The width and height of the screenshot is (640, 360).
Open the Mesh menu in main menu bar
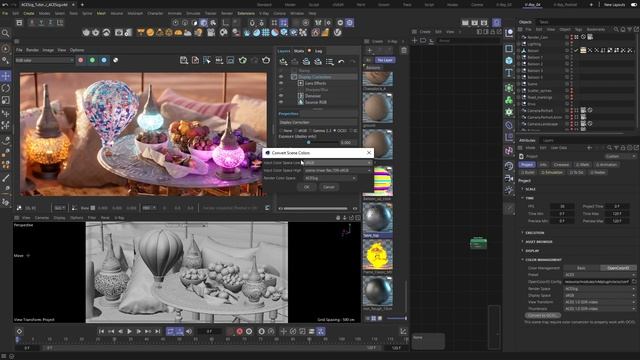tap(101, 13)
